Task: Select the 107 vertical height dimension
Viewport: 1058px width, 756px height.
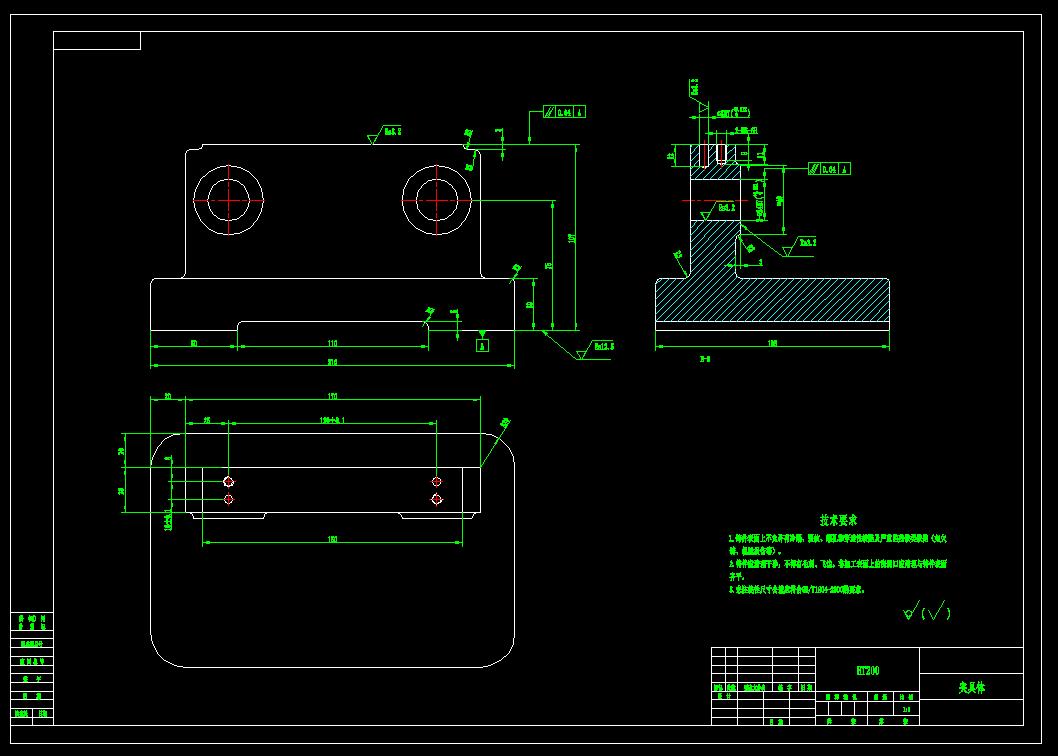Action: pos(573,238)
